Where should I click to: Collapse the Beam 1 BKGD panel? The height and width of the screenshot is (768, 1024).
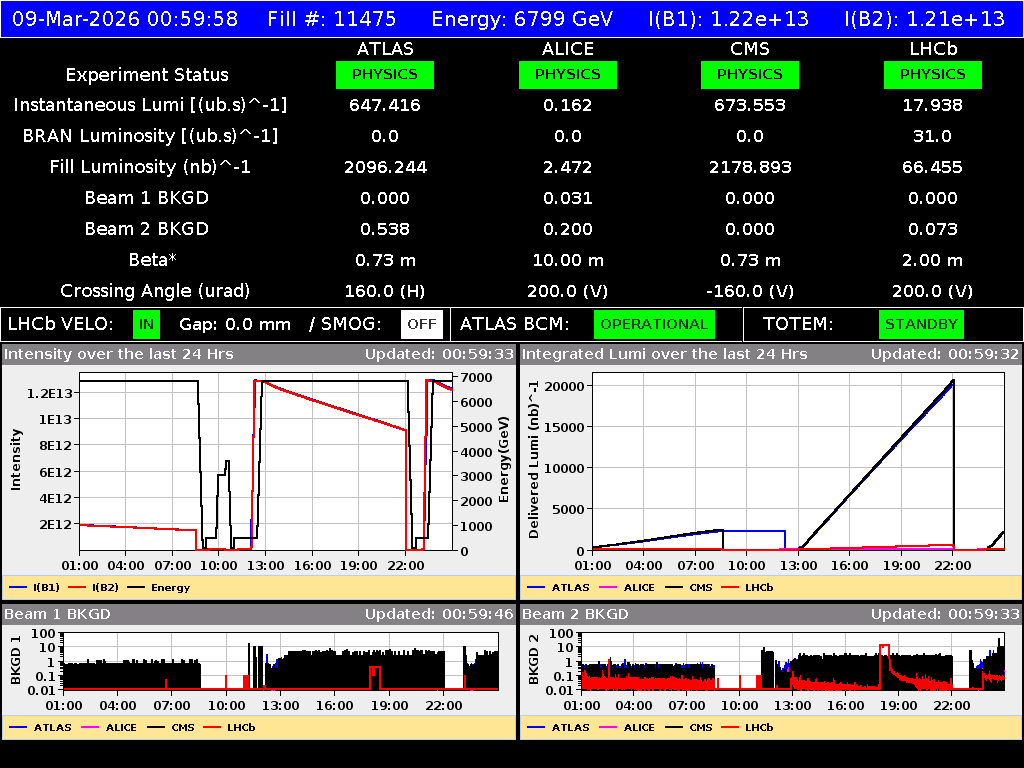pyautogui.click(x=60, y=614)
